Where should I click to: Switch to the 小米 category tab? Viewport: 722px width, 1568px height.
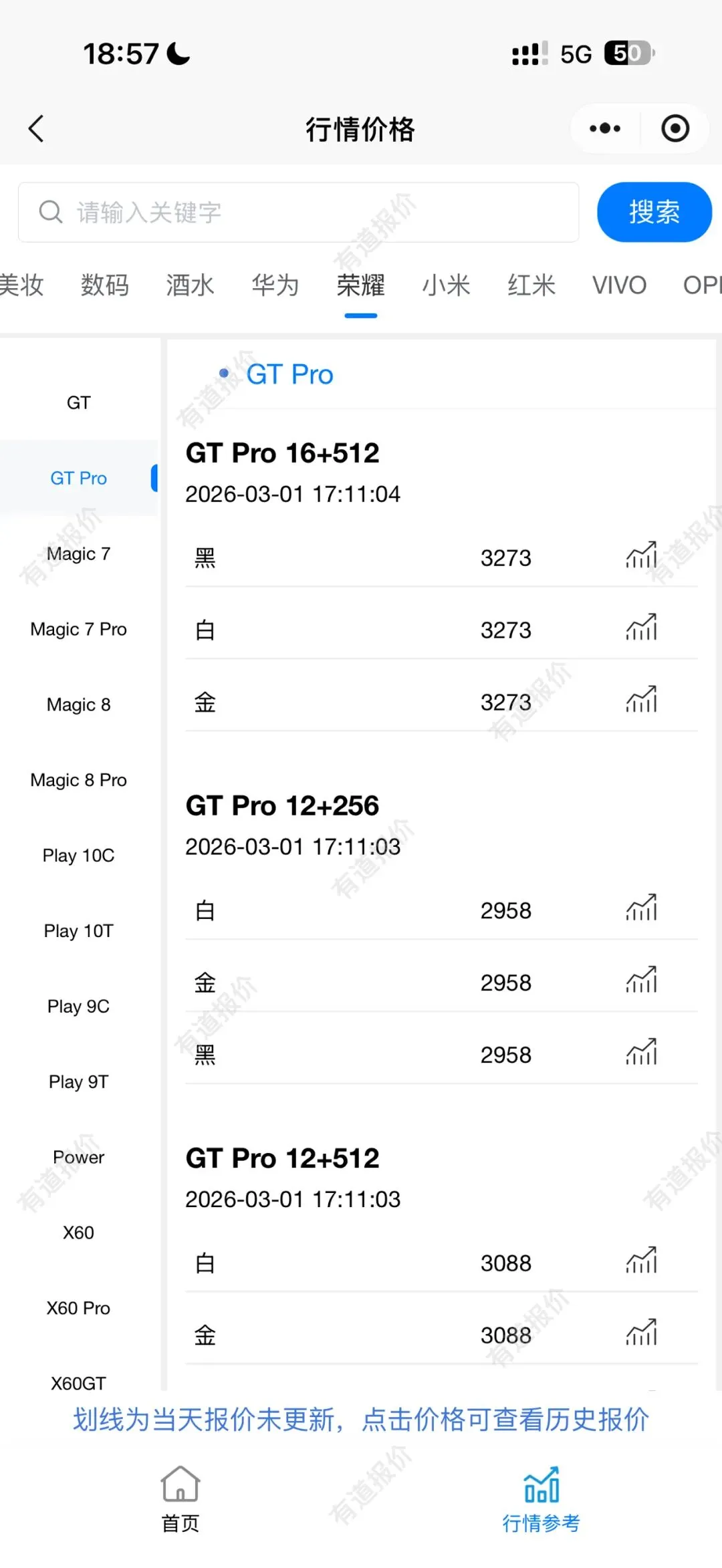point(446,285)
